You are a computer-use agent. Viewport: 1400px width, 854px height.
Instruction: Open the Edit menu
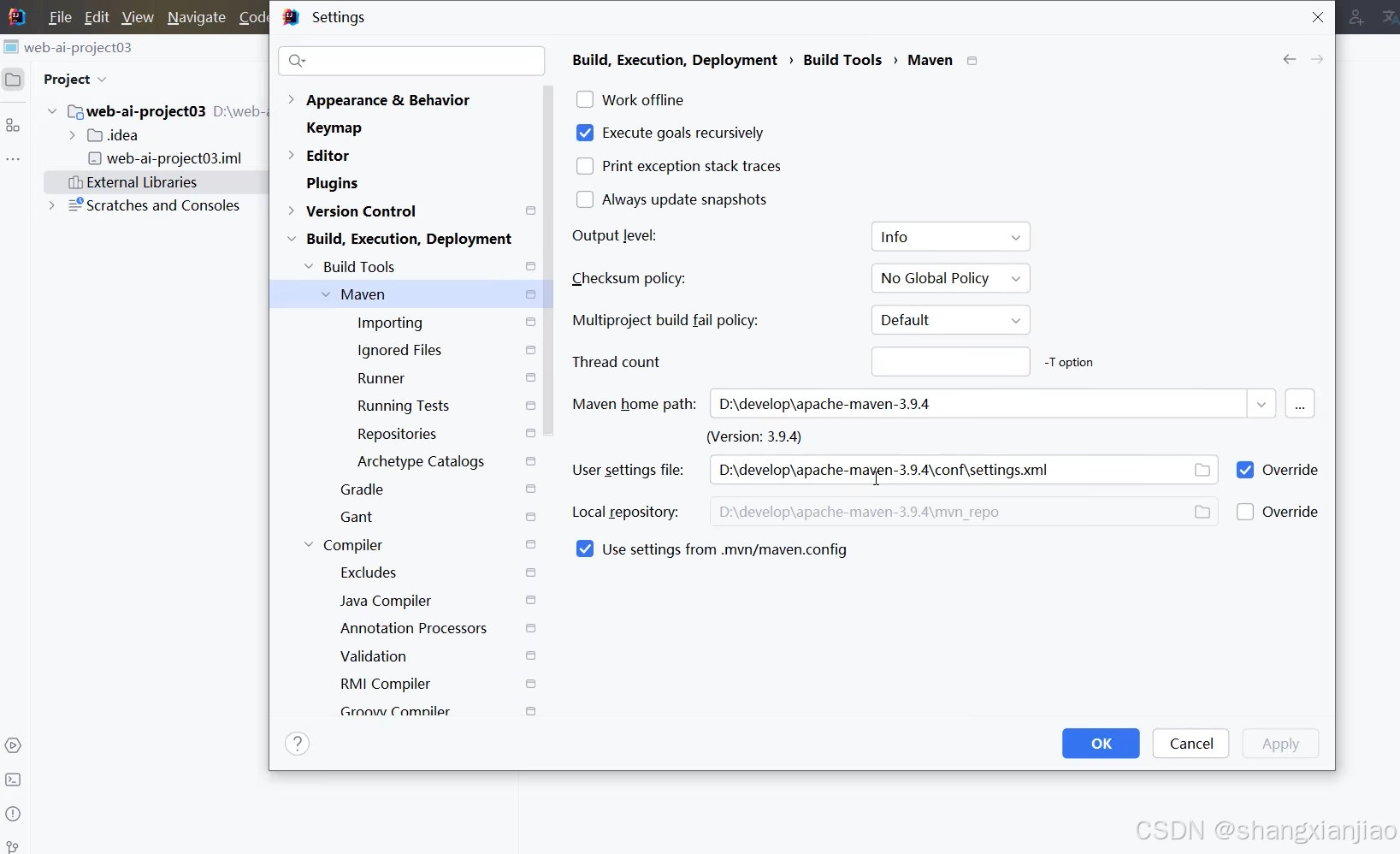97,17
